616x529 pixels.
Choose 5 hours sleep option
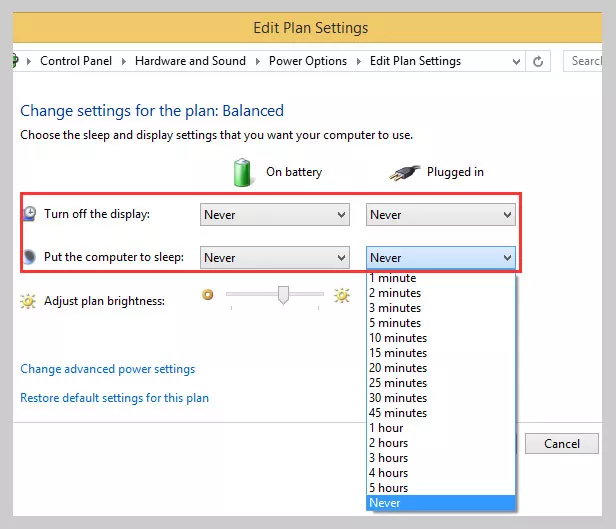click(x=440, y=488)
